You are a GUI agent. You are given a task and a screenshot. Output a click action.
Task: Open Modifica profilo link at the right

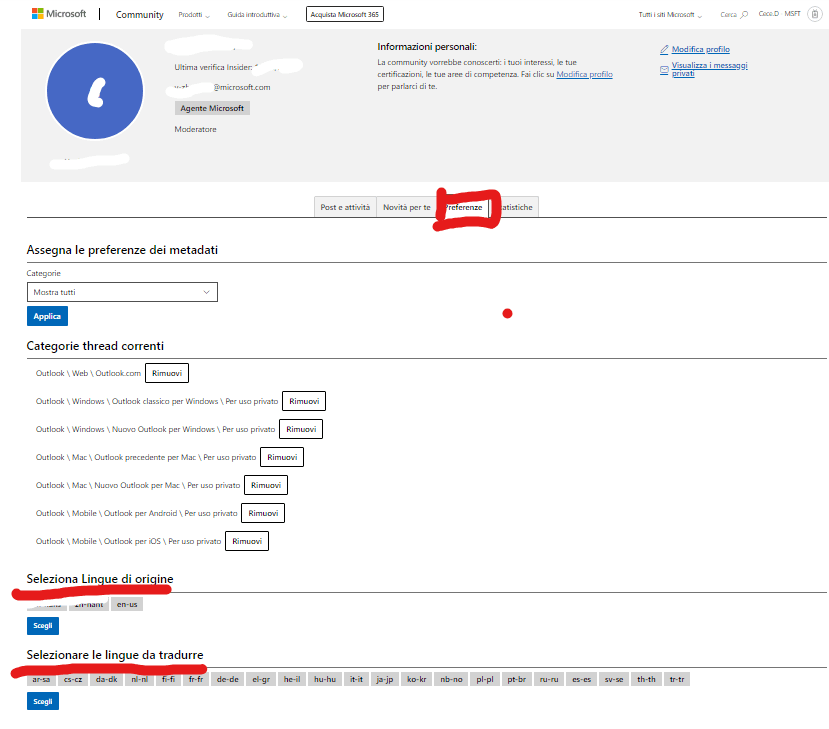coord(701,49)
